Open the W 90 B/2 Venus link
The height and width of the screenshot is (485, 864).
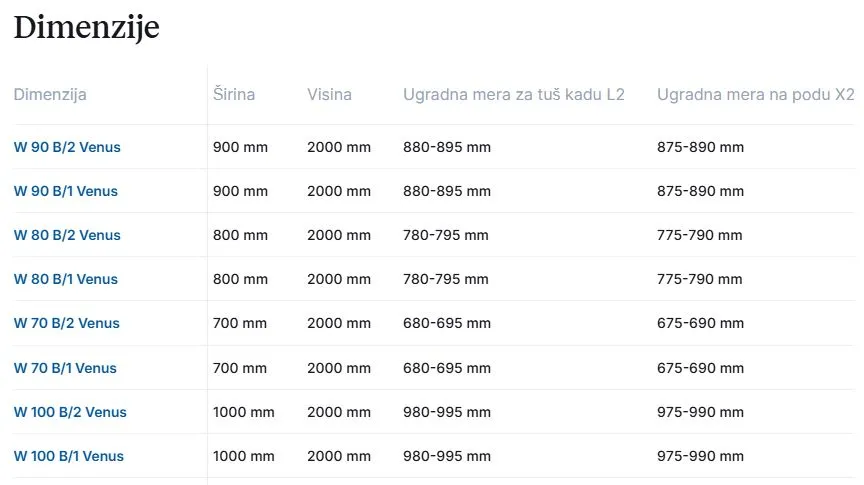(67, 147)
